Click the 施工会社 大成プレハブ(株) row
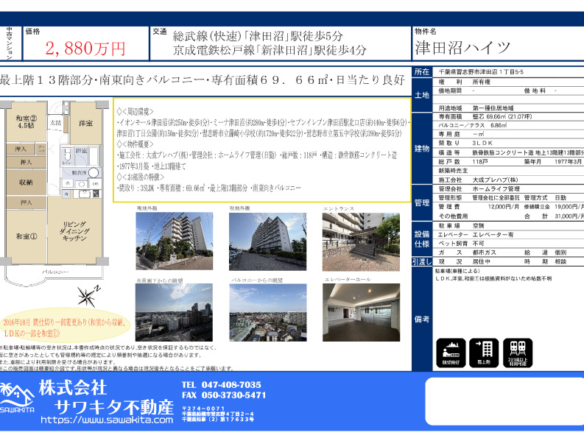 pos(509,180)
